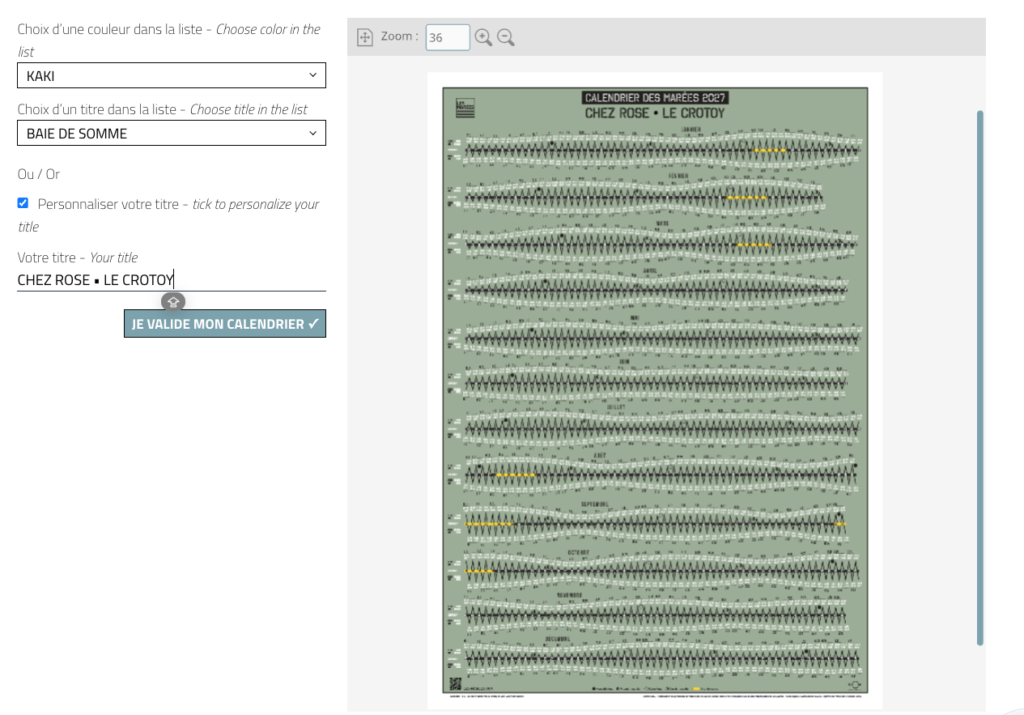Open the KAKI color dropdown
Image resolution: width=1024 pixels, height=715 pixels.
point(171,76)
